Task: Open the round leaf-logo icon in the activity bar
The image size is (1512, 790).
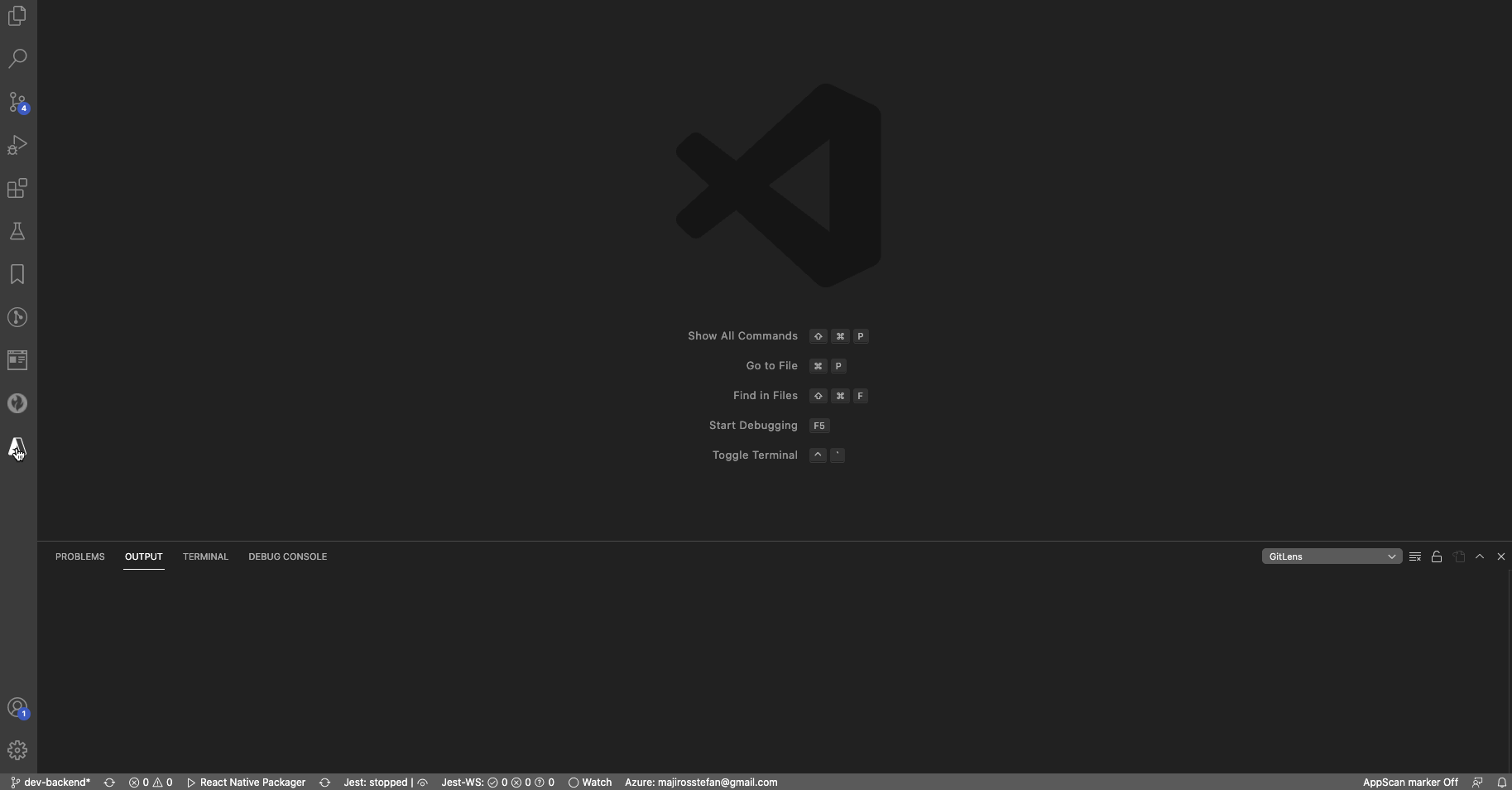Action: (17, 403)
